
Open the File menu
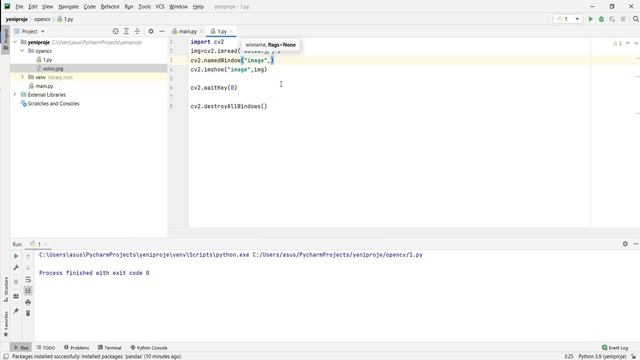coord(19,7)
